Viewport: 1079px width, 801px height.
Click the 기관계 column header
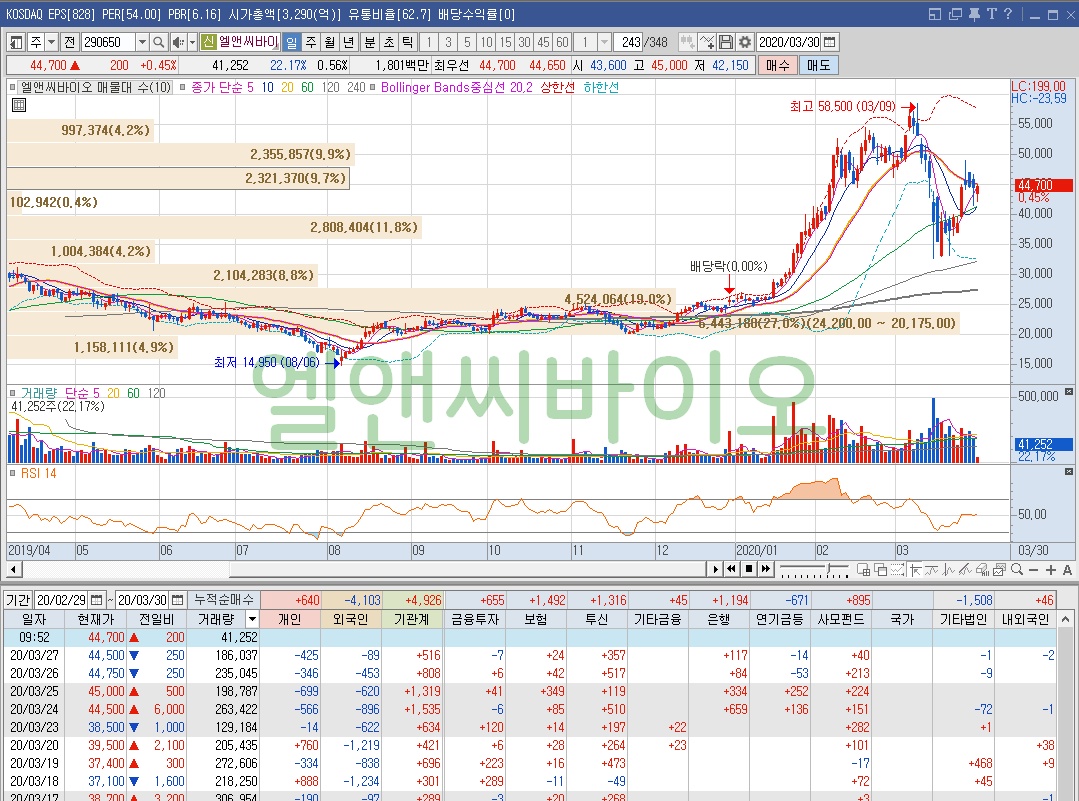point(412,619)
